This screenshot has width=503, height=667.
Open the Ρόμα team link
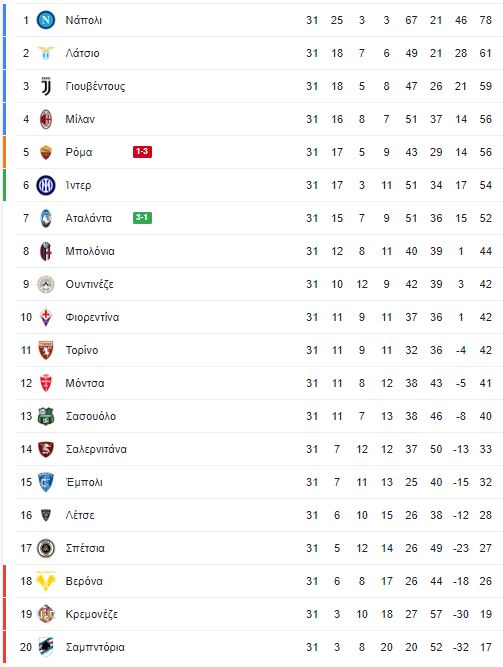(x=79, y=152)
